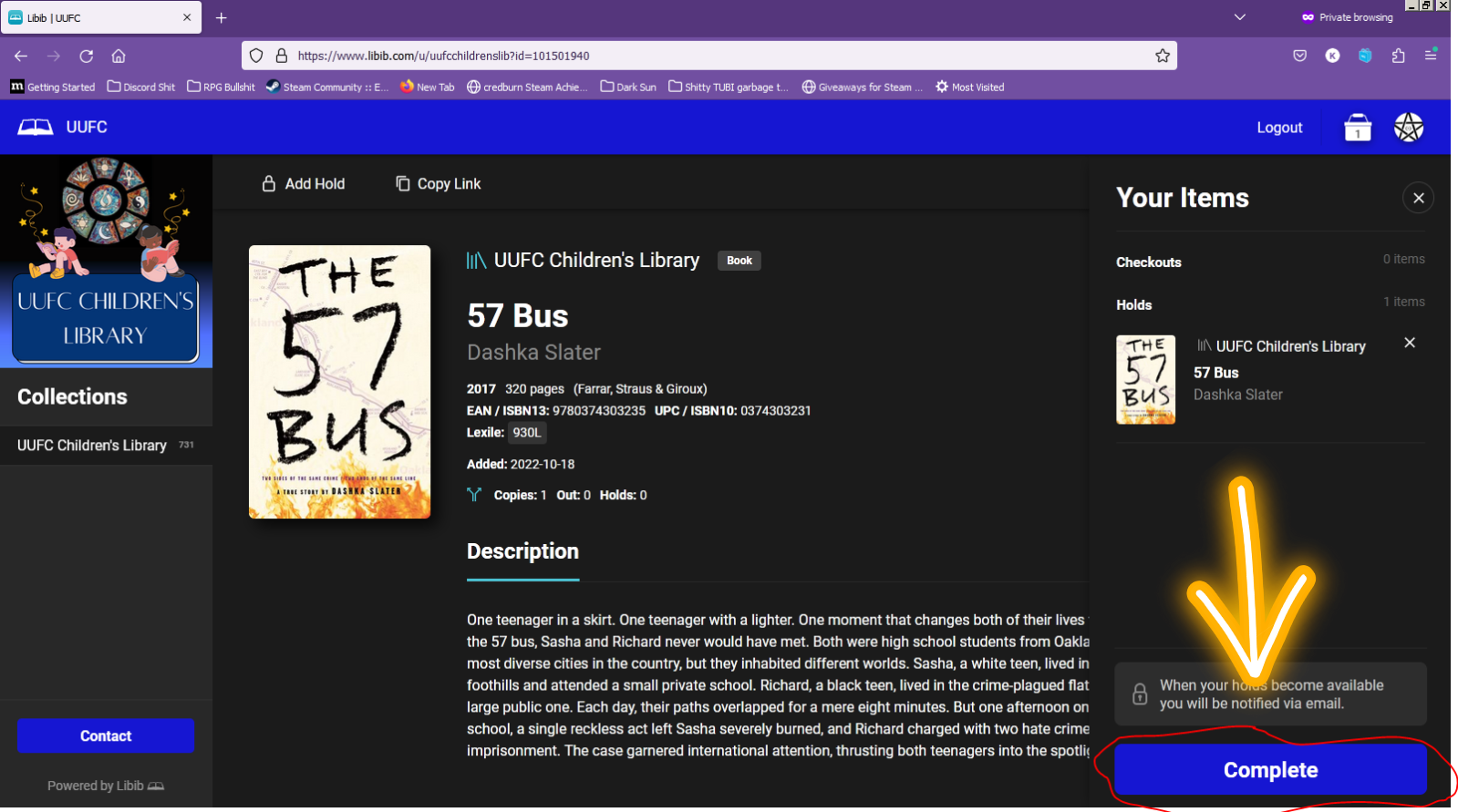This screenshot has height=812, width=1458.
Task: Open credburn Steam Achievements bookmark
Action: [x=527, y=87]
